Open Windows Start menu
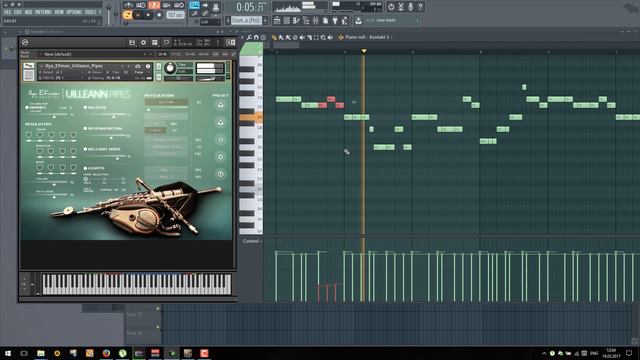 point(8,353)
